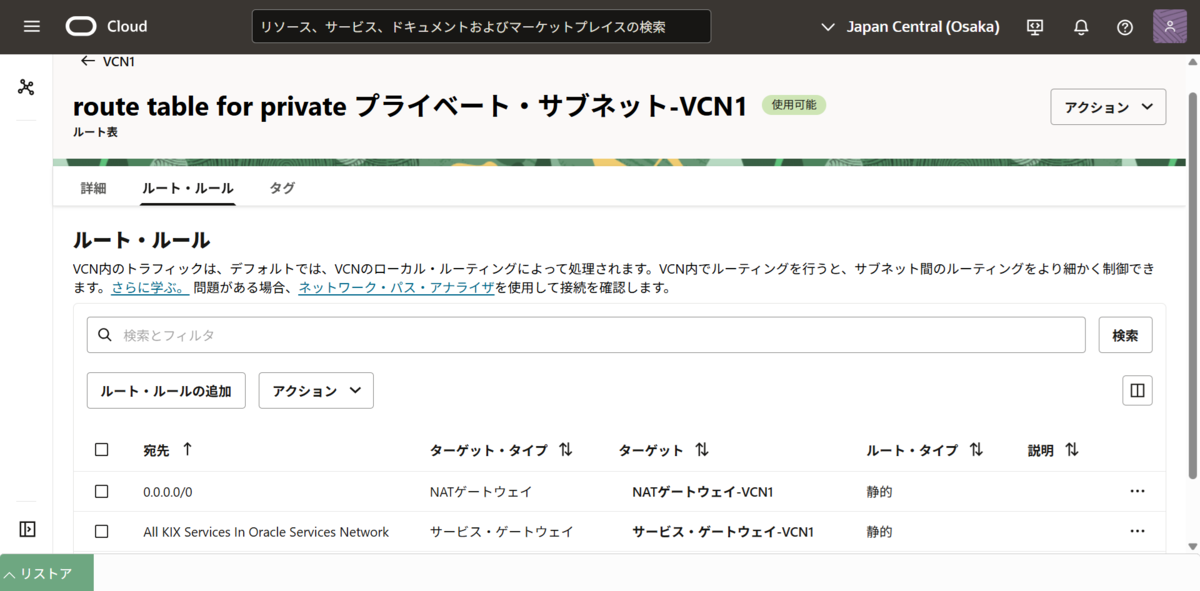Viewport: 1200px width, 591px height.
Task: Click the リストア button at bottom
Action: [47, 573]
